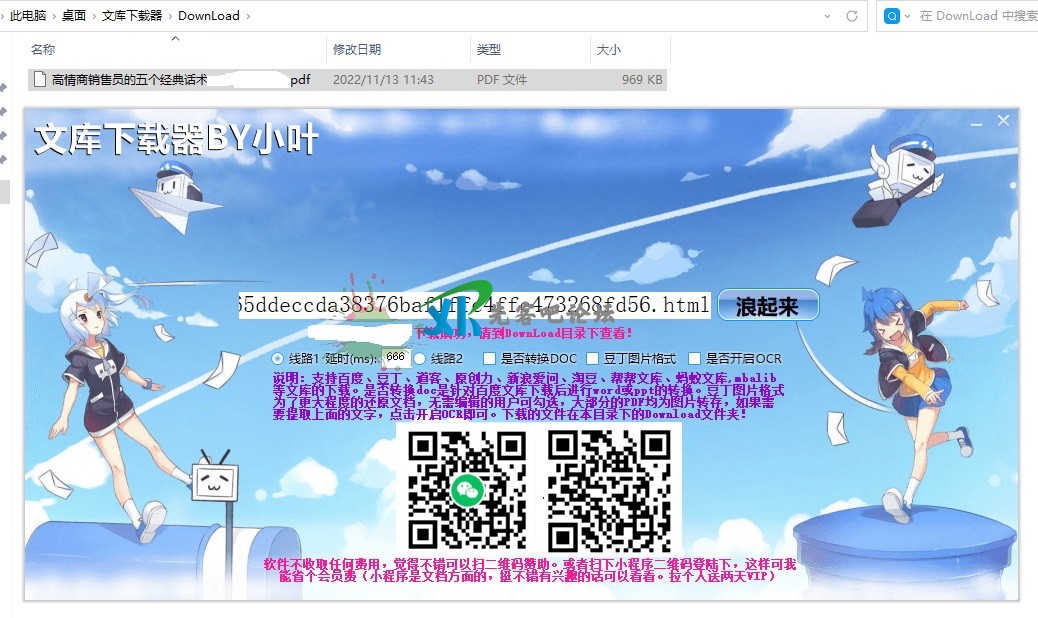Click the delay (ms) field showing 666
Screen dimensions: 1038x618
[x=395, y=357]
